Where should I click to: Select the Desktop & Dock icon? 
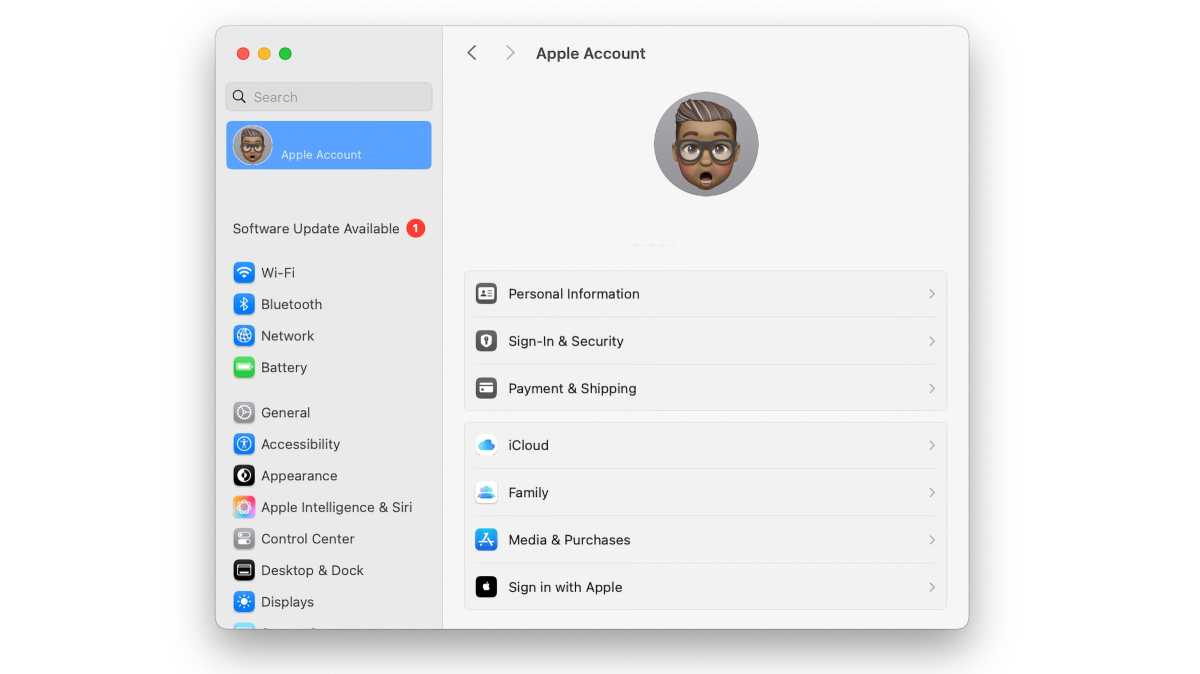pos(243,570)
